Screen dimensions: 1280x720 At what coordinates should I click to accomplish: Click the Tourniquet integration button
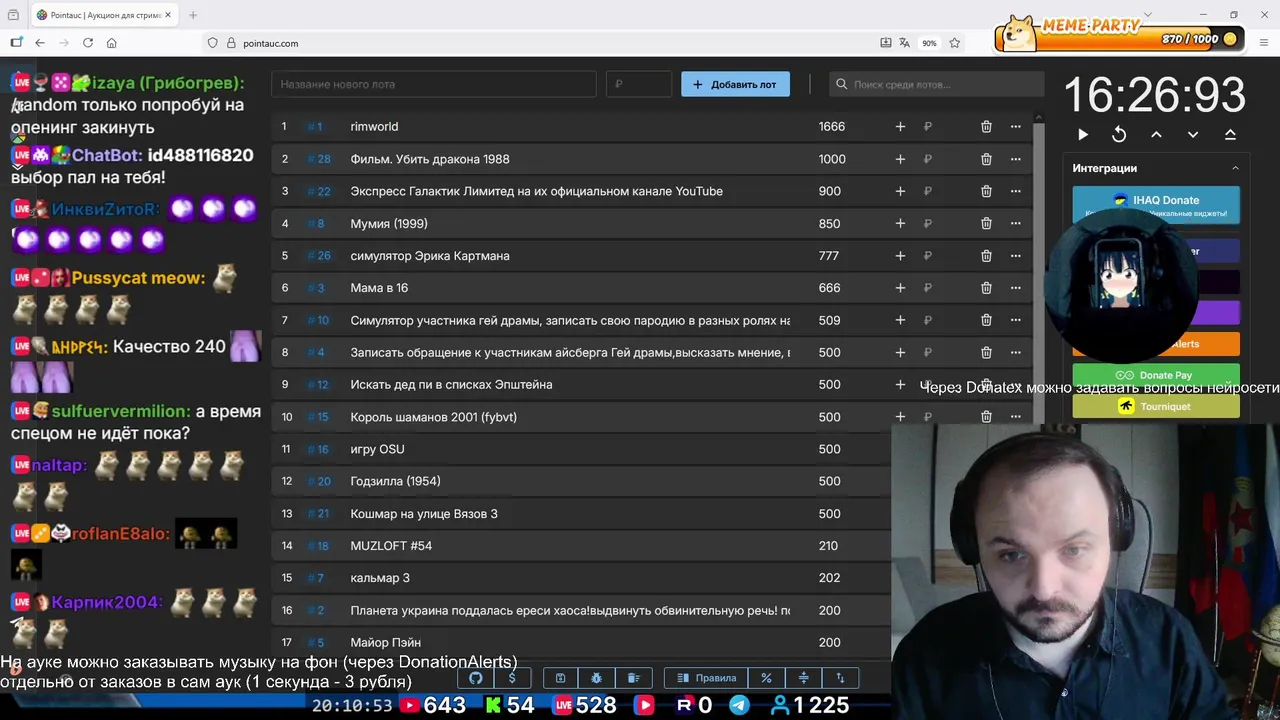click(x=1156, y=406)
